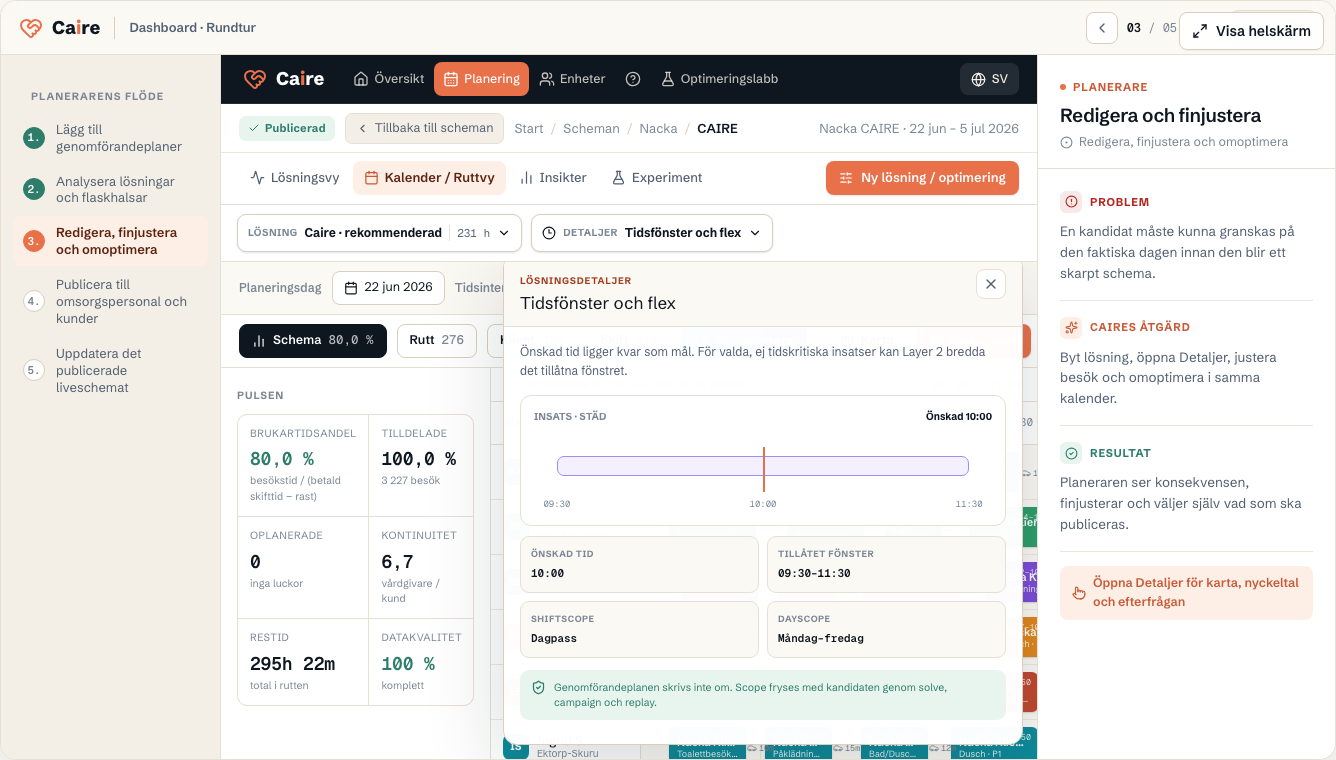Click the current CAIRE breadcrumb
This screenshot has width=1336, height=760.
pyautogui.click(x=717, y=129)
